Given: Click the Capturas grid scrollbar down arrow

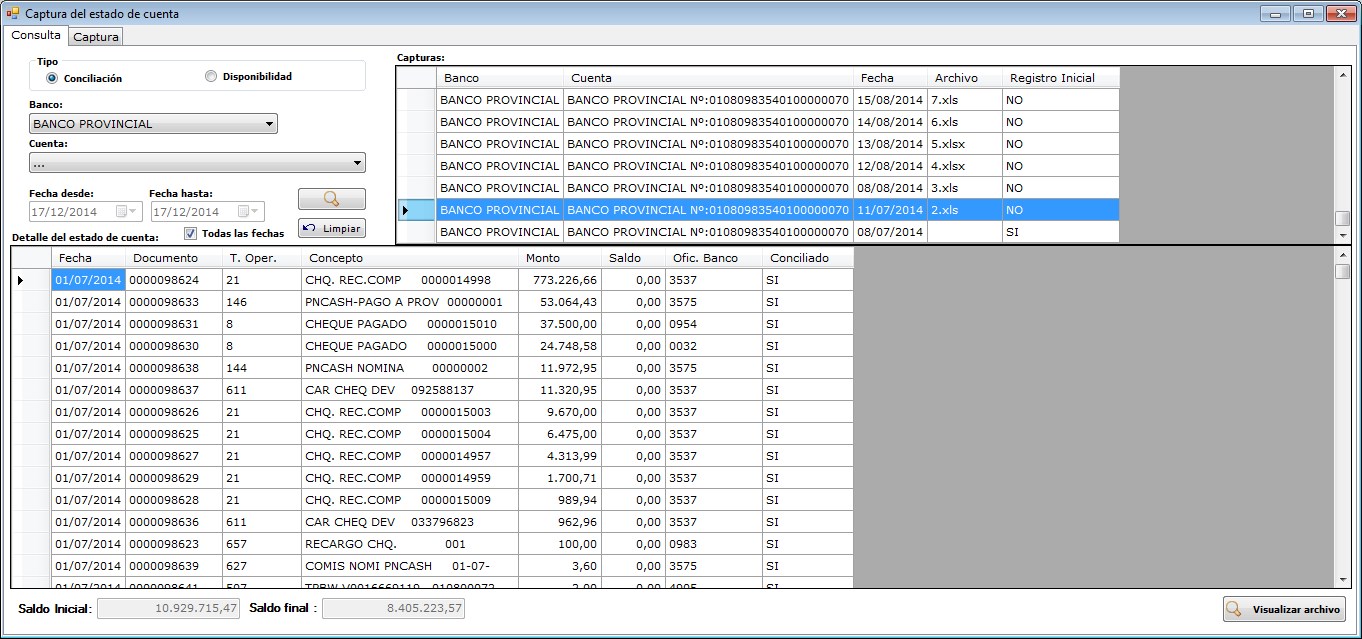Looking at the screenshot, I should [1343, 235].
